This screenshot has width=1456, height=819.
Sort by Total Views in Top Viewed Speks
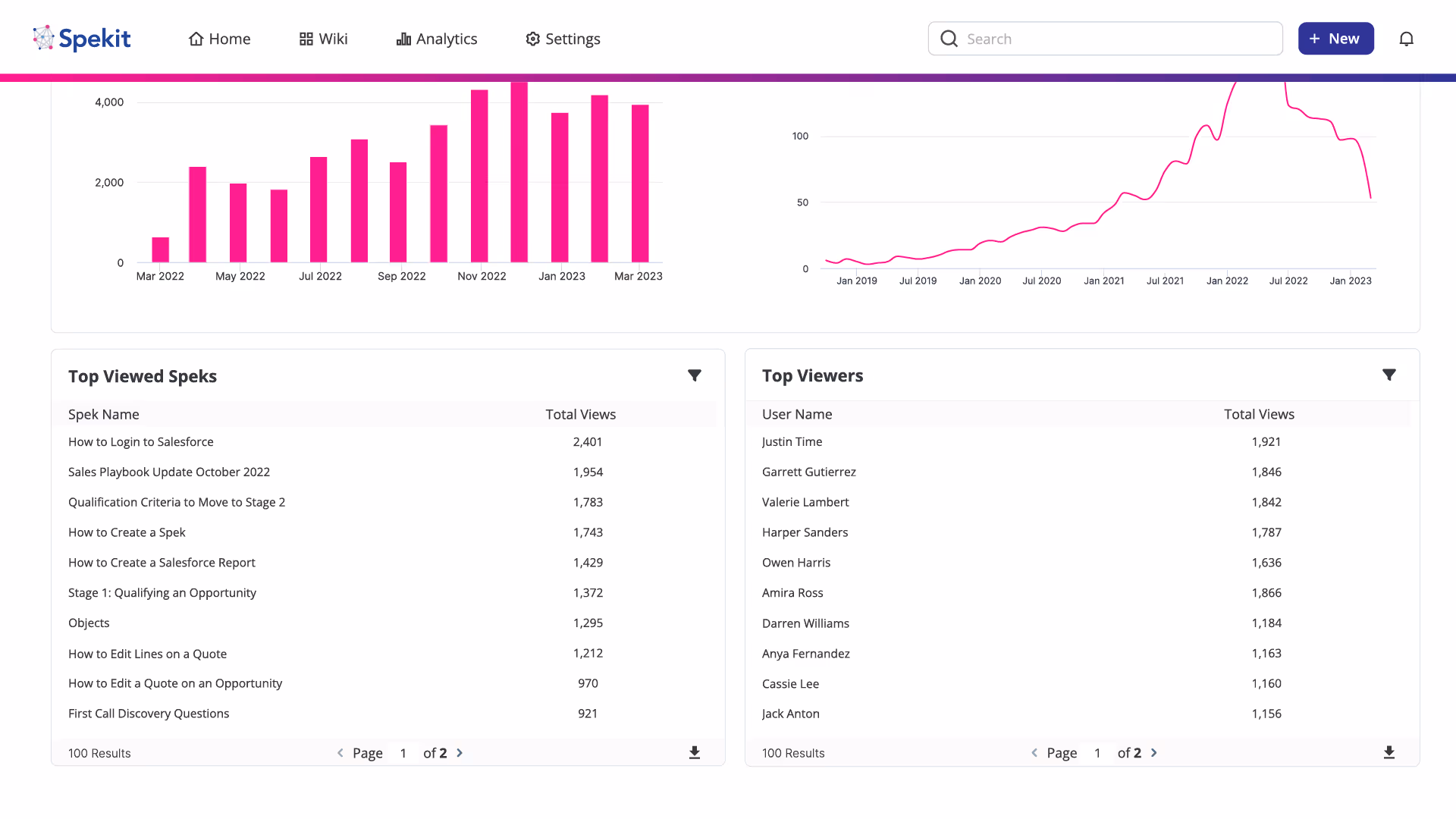[581, 414]
